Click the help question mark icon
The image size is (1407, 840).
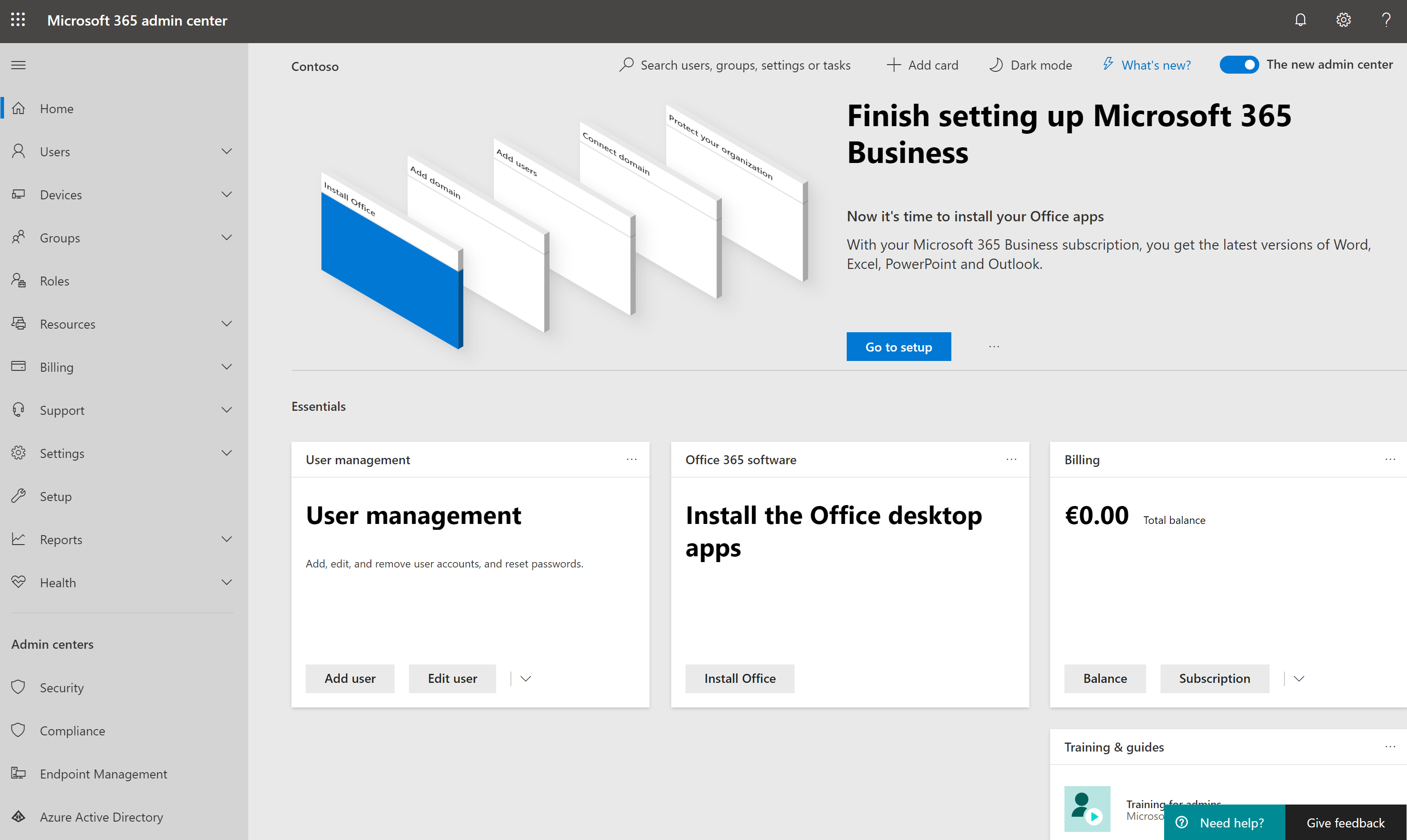pyautogui.click(x=1385, y=20)
